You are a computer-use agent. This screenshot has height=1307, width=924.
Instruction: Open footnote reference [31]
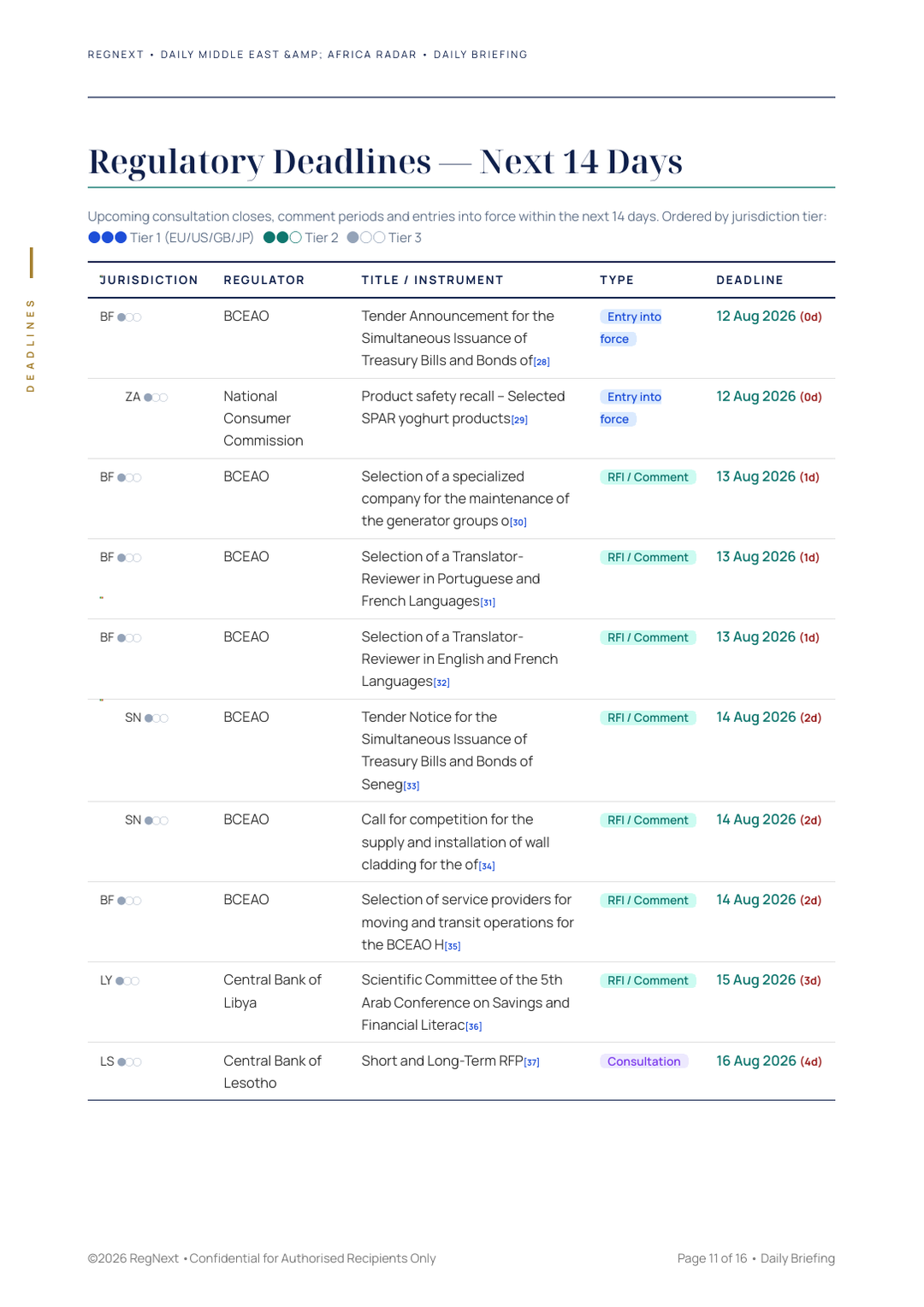point(488,603)
